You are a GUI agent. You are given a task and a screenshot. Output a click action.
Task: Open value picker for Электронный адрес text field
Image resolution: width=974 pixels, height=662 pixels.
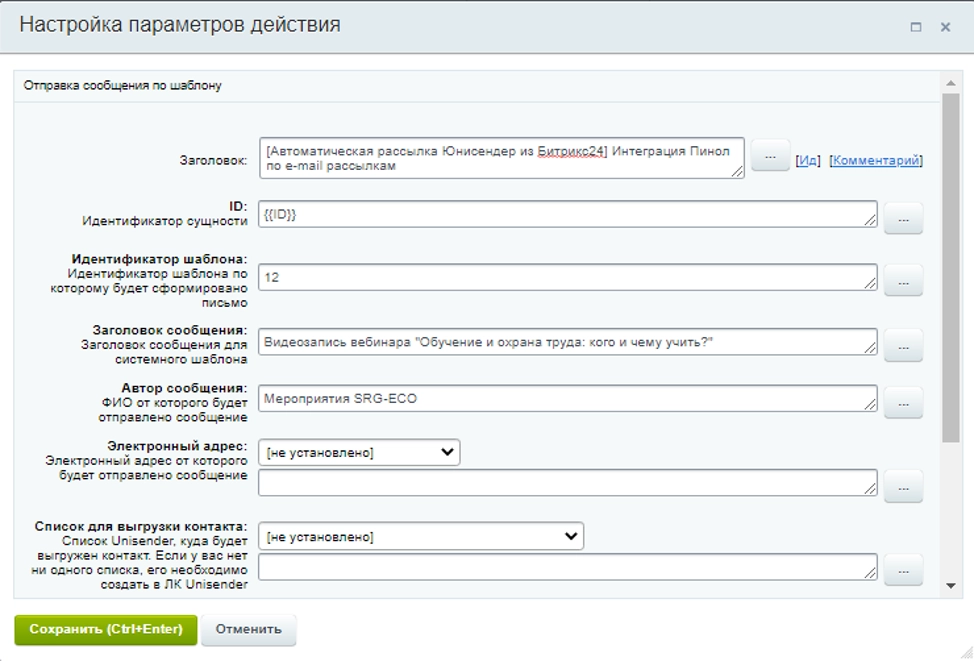click(x=903, y=486)
